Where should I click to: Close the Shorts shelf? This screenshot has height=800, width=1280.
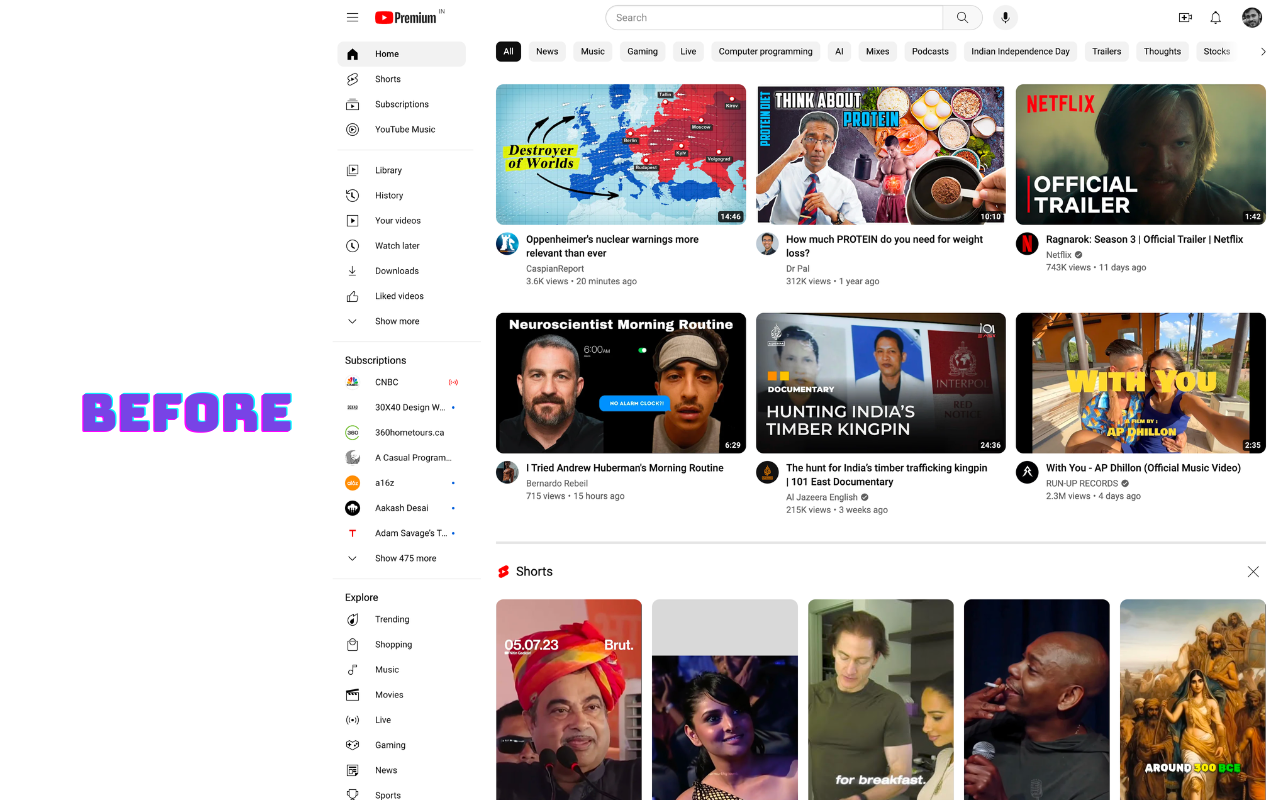(1253, 571)
